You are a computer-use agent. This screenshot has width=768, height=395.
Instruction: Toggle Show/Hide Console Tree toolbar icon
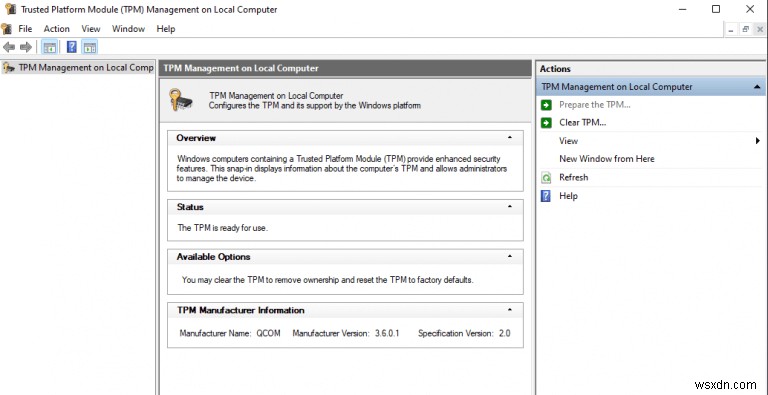49,47
